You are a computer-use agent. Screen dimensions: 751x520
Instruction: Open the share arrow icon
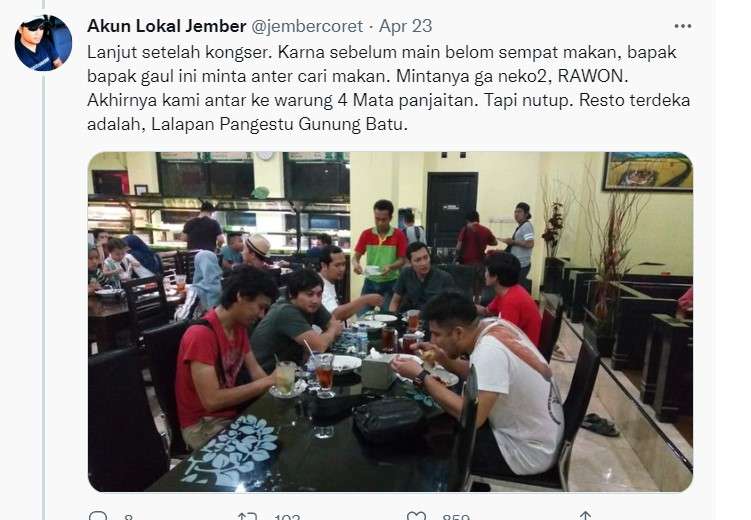(x=585, y=516)
